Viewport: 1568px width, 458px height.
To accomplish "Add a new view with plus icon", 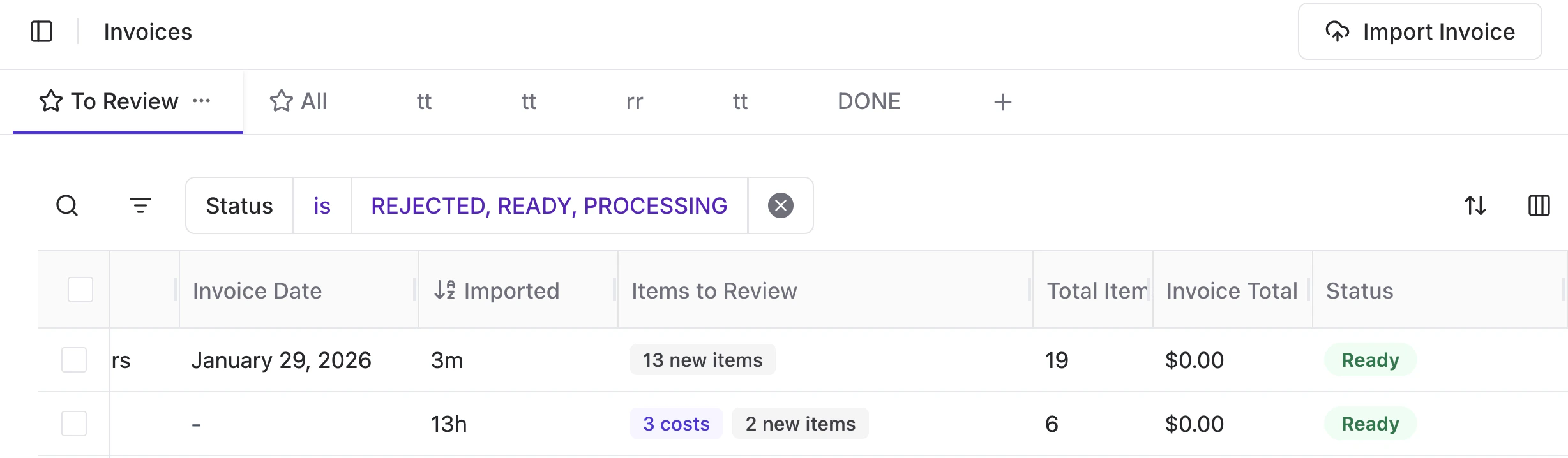I will pos(1002,102).
